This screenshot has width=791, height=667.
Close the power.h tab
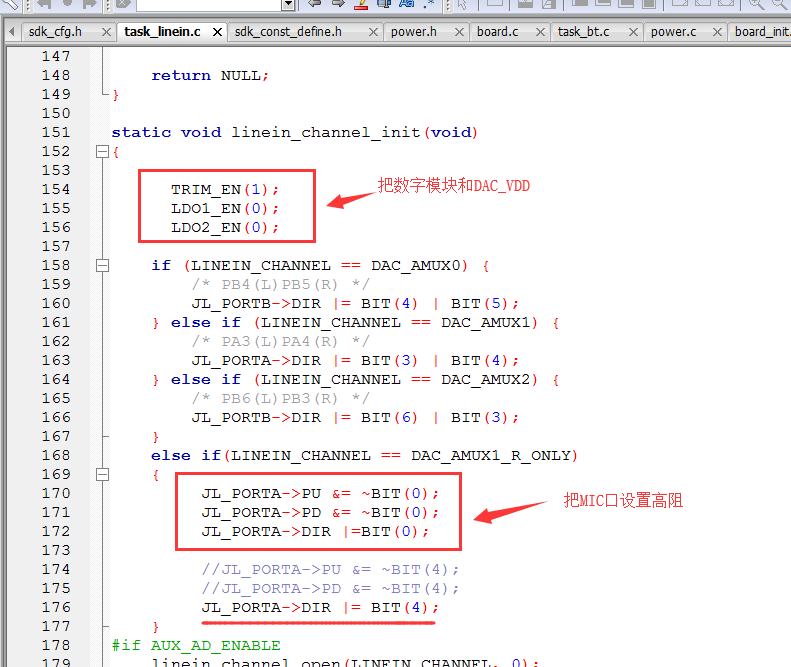459,32
